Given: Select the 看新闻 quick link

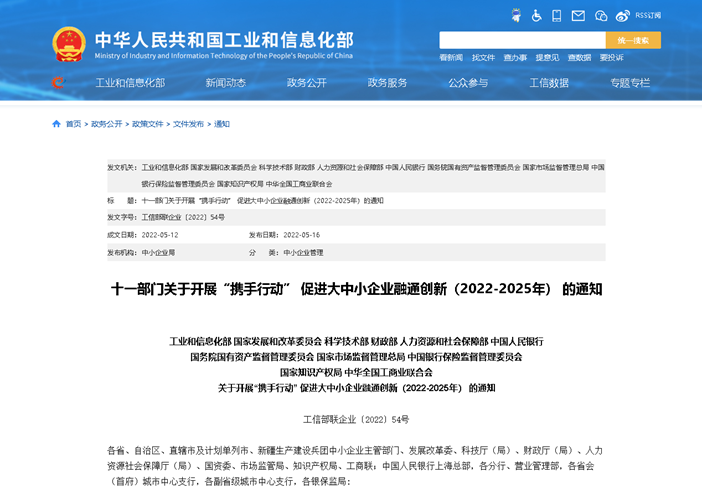Looking at the screenshot, I should pyautogui.click(x=451, y=58).
